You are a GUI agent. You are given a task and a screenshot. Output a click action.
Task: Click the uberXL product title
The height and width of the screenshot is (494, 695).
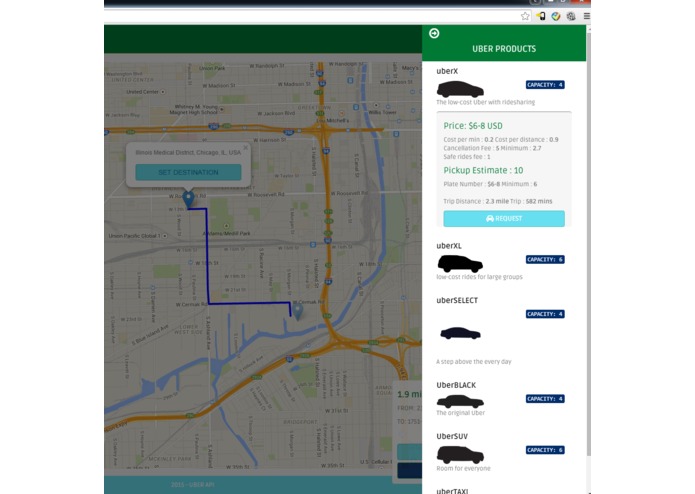(x=449, y=245)
